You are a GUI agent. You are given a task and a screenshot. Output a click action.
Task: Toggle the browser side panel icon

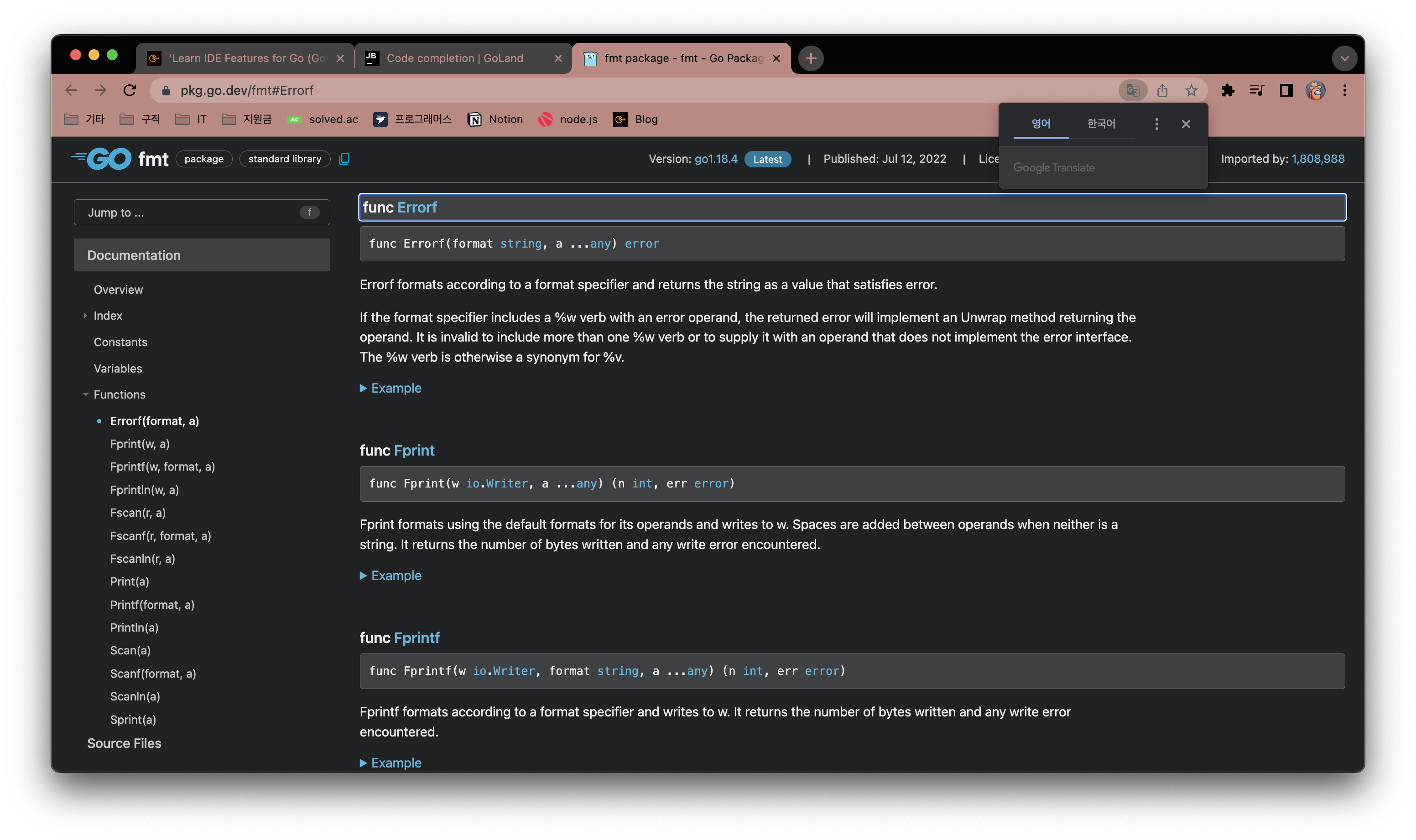(x=1286, y=90)
